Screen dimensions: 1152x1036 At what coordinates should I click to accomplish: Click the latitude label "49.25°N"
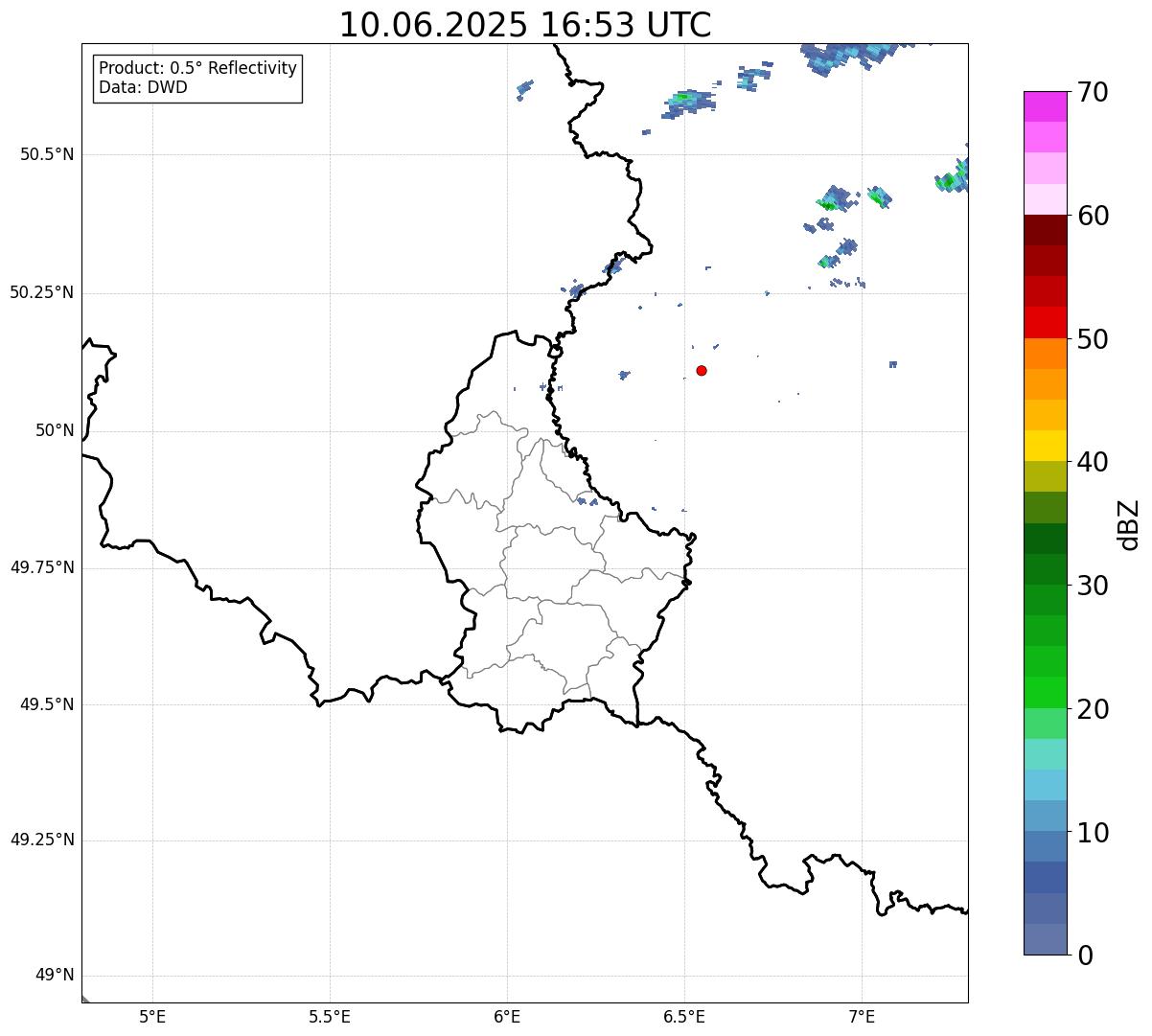coord(42,840)
